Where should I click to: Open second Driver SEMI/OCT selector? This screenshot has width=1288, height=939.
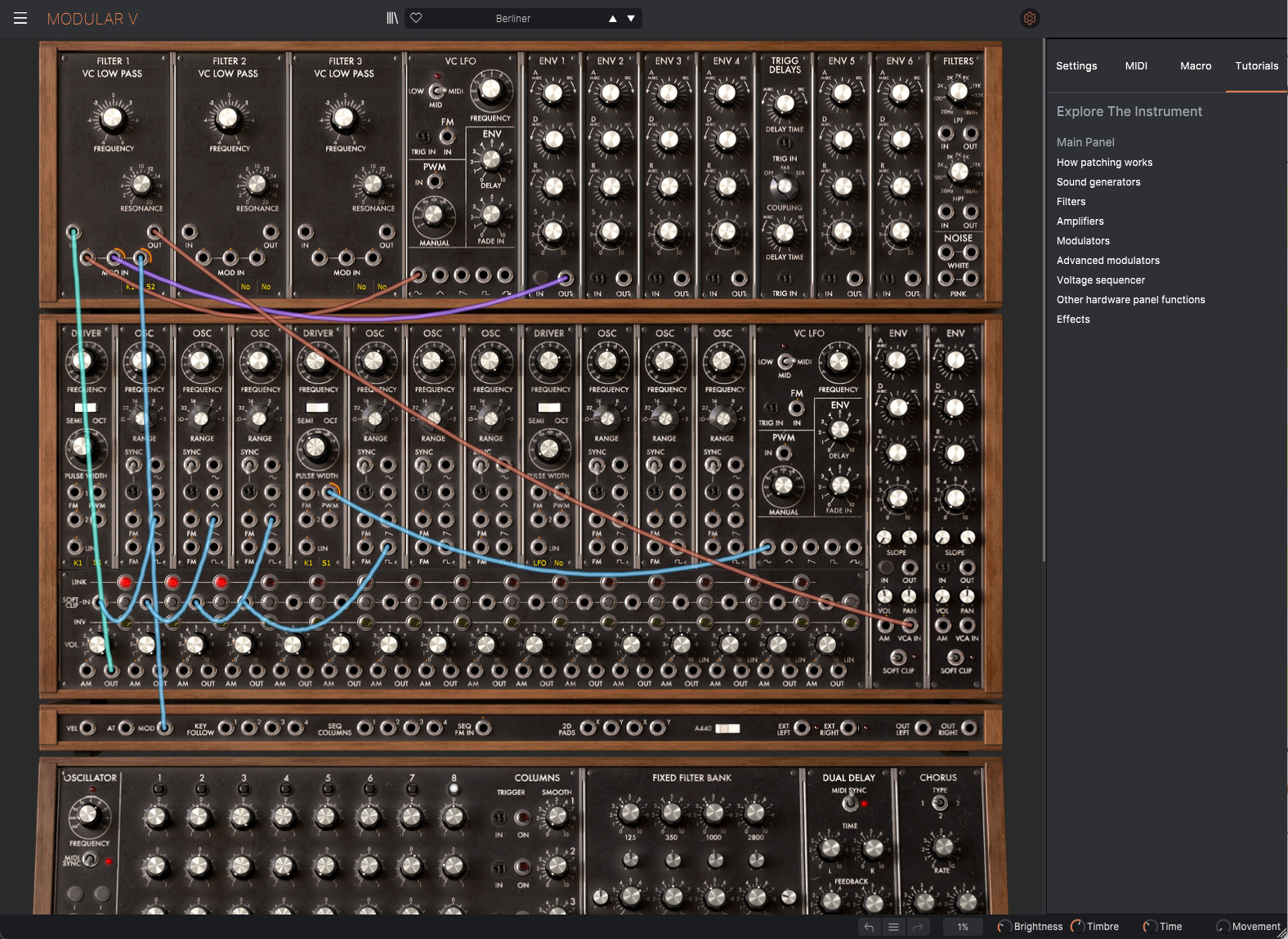[x=317, y=407]
